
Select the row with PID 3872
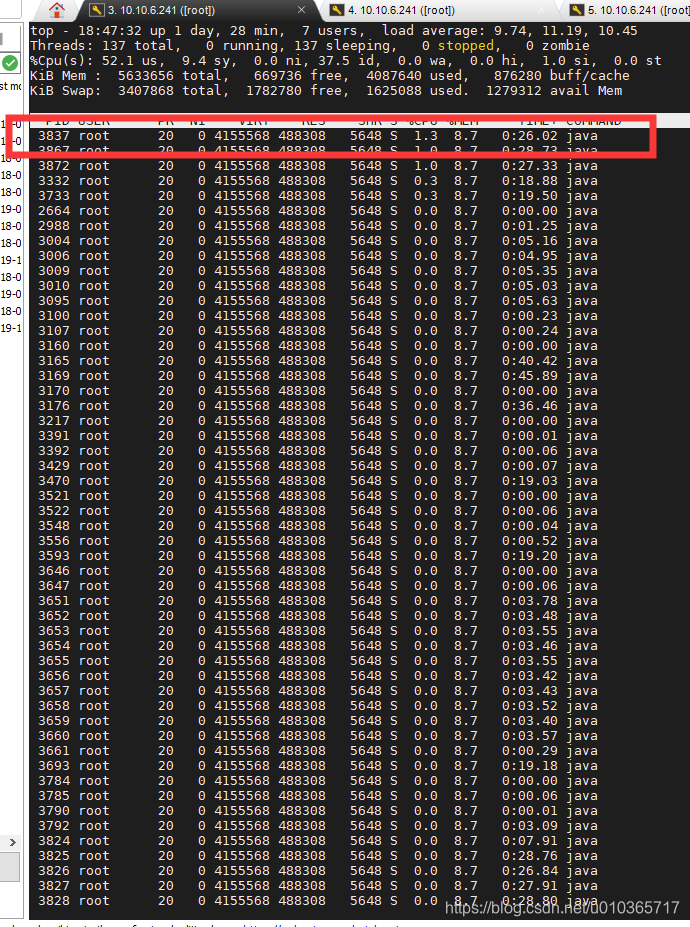318,166
